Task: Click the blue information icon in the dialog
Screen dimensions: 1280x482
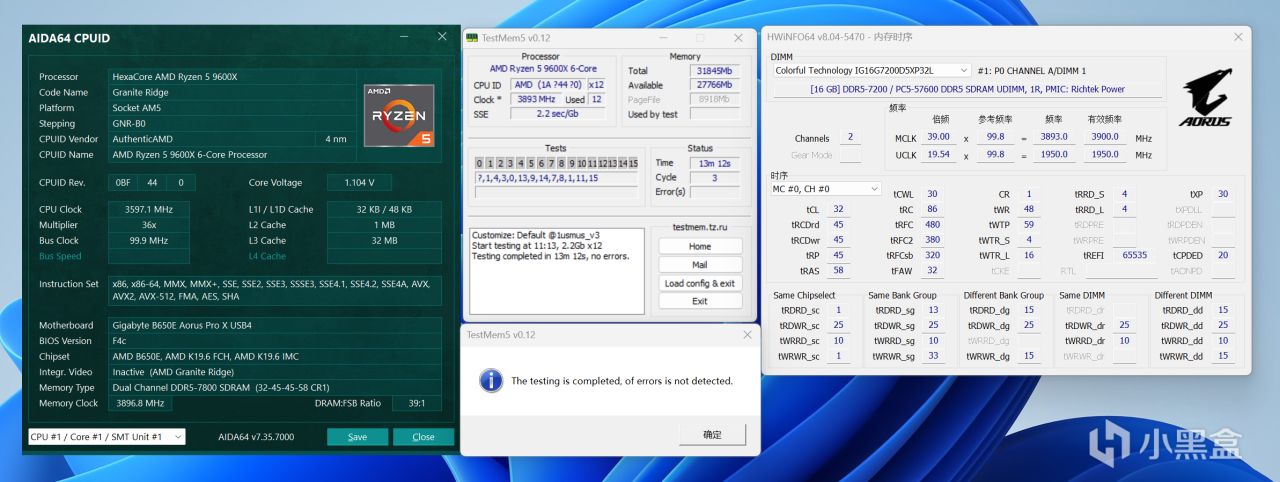Action: (490, 380)
